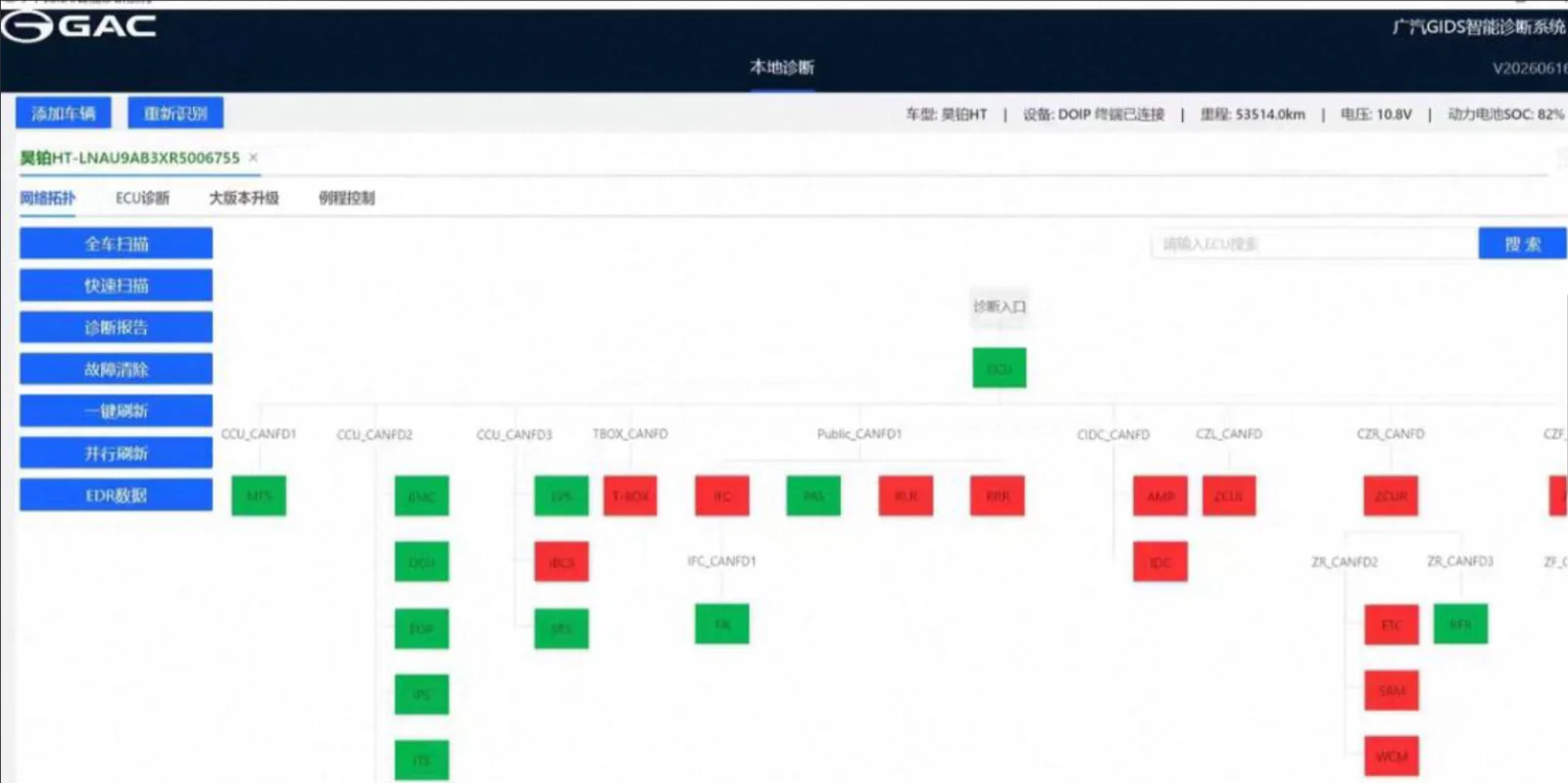
Task: Open EDR数据
Action: (116, 495)
